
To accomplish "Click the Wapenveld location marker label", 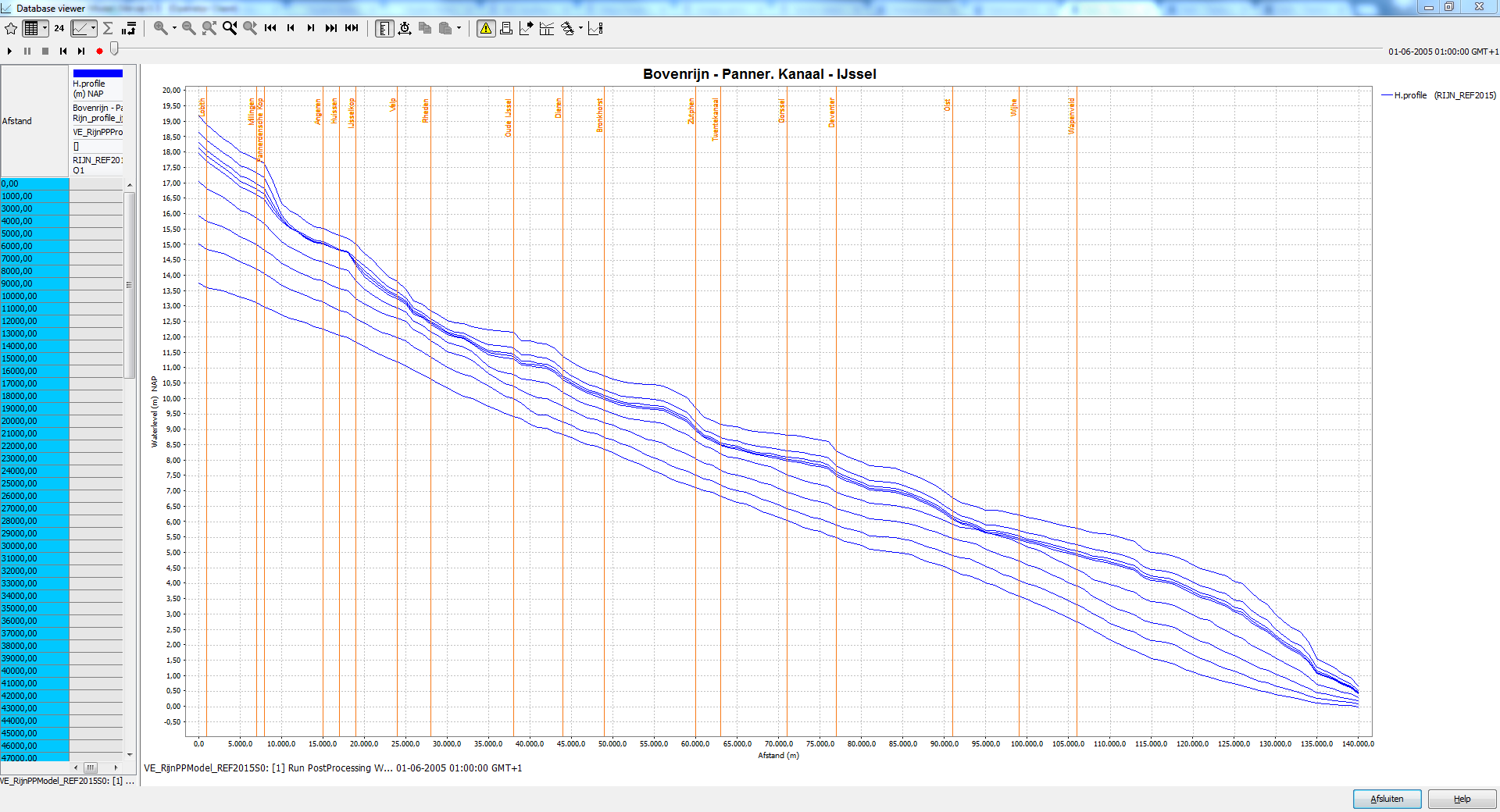I will point(1072,116).
